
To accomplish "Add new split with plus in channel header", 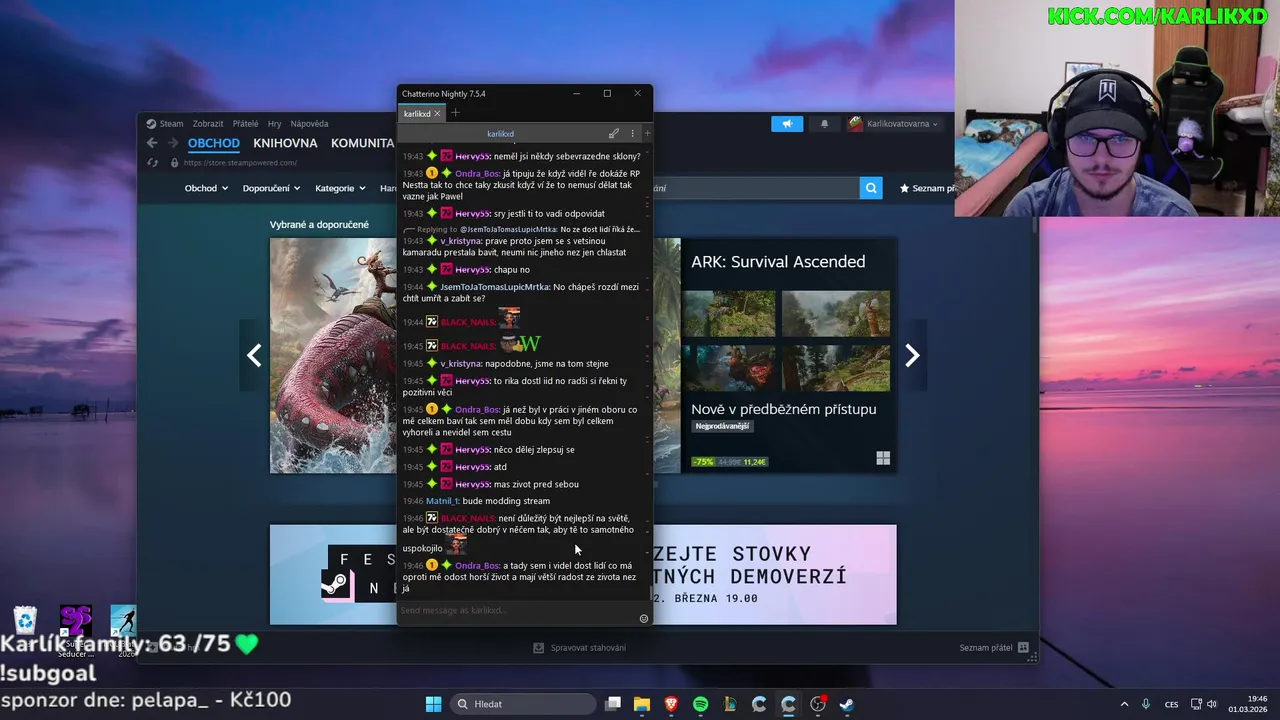I will (x=647, y=133).
